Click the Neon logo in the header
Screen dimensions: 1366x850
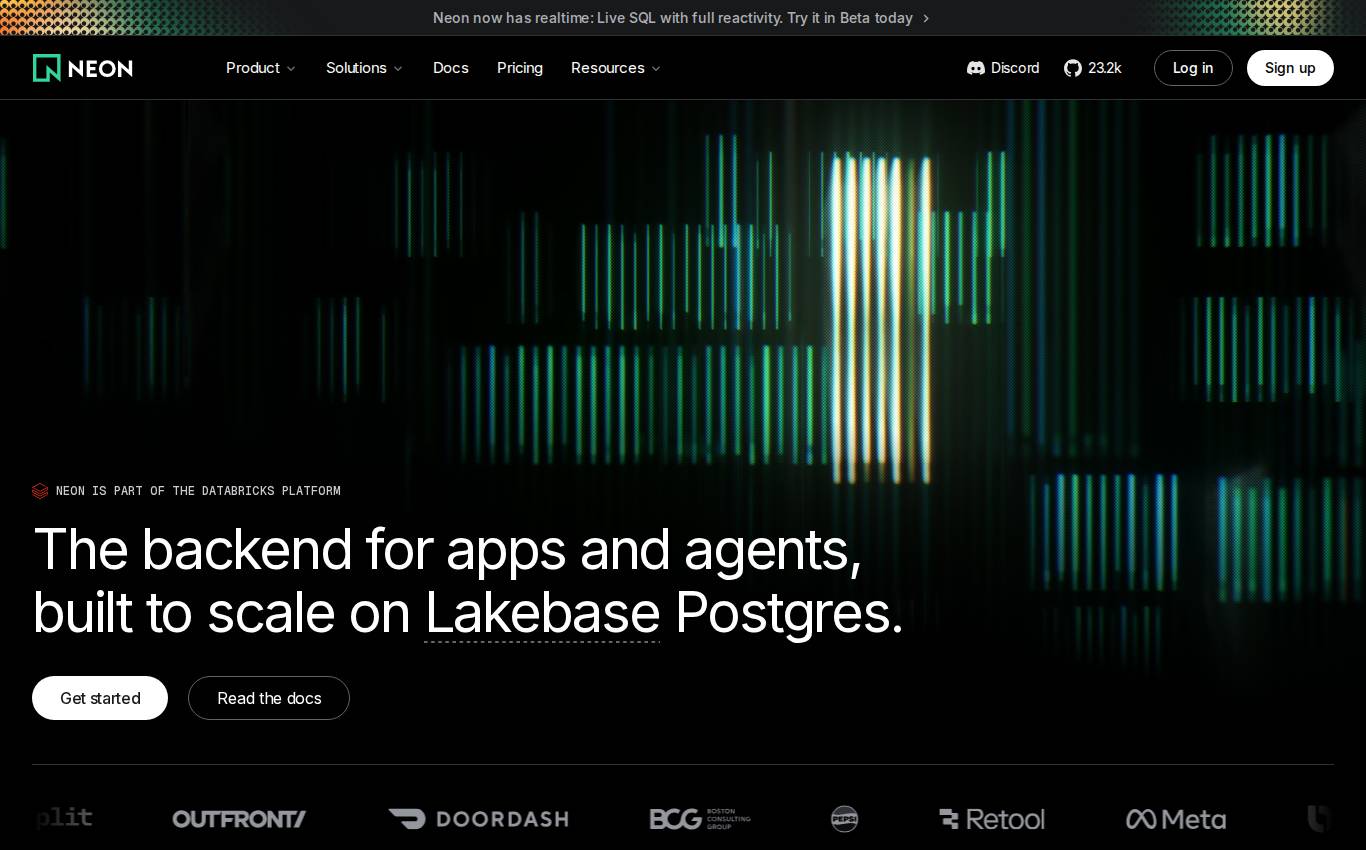click(83, 68)
